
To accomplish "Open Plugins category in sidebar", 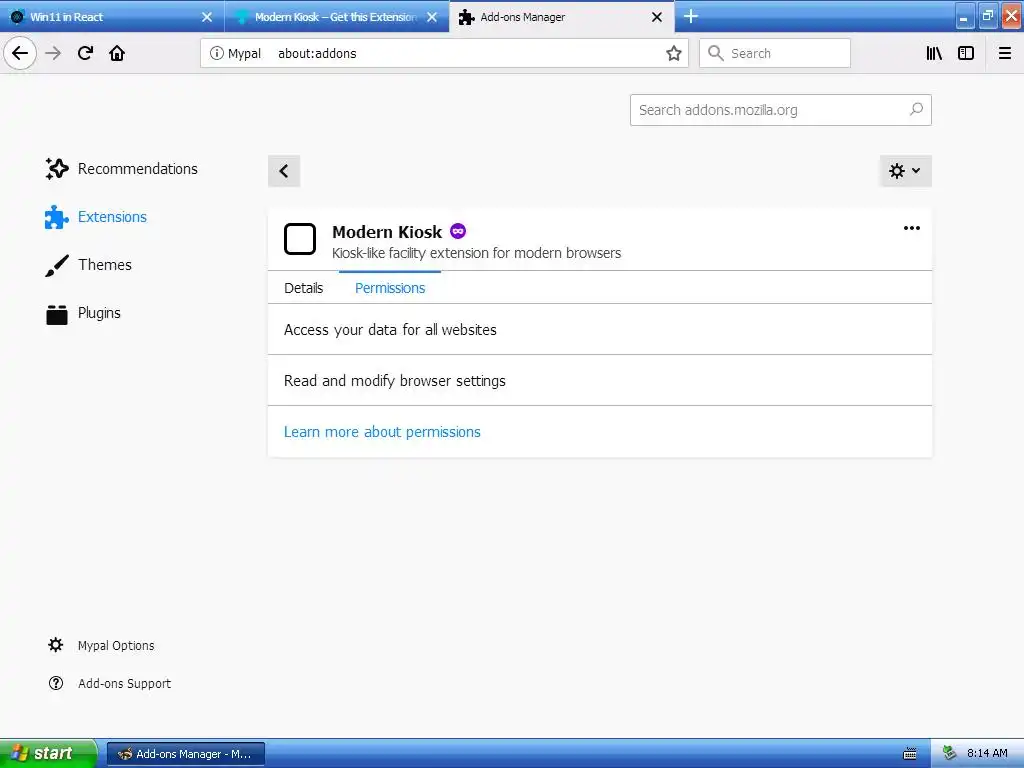I will (x=83, y=313).
